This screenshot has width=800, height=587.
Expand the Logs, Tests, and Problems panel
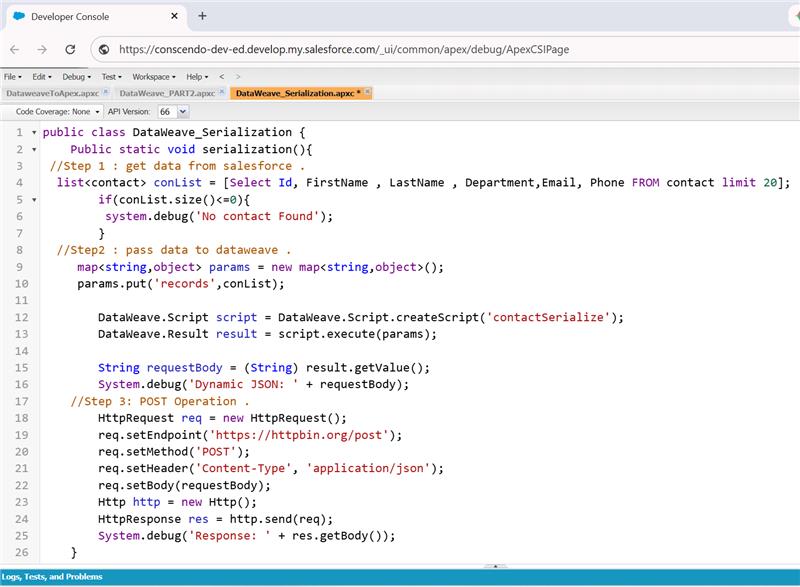(51, 577)
